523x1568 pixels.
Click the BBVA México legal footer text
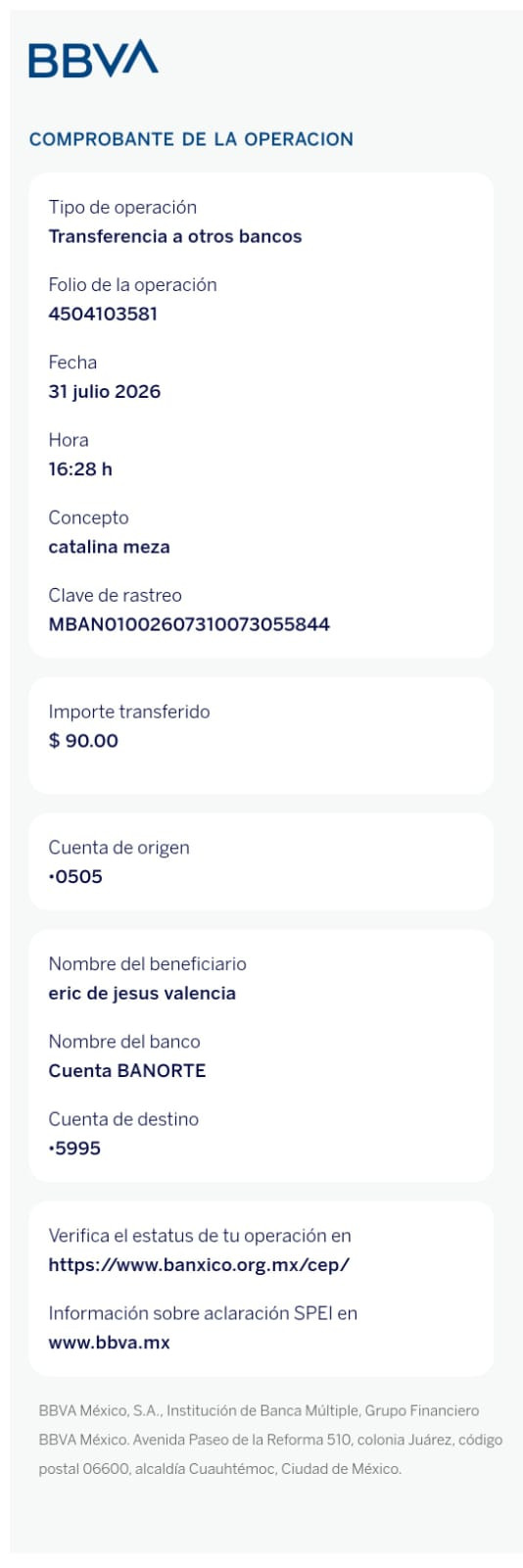(270, 1440)
